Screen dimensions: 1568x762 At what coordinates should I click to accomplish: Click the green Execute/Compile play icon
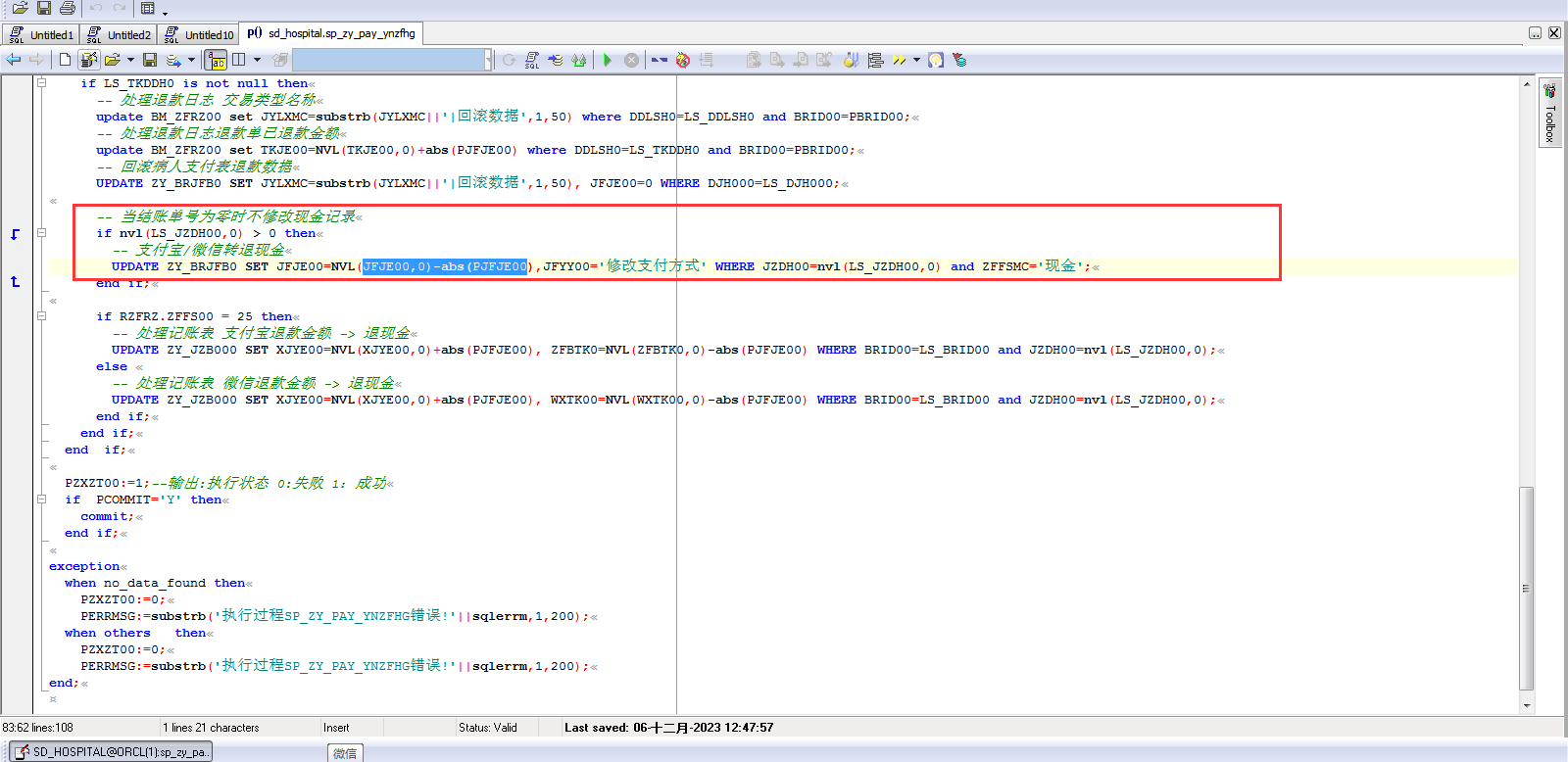coord(608,60)
